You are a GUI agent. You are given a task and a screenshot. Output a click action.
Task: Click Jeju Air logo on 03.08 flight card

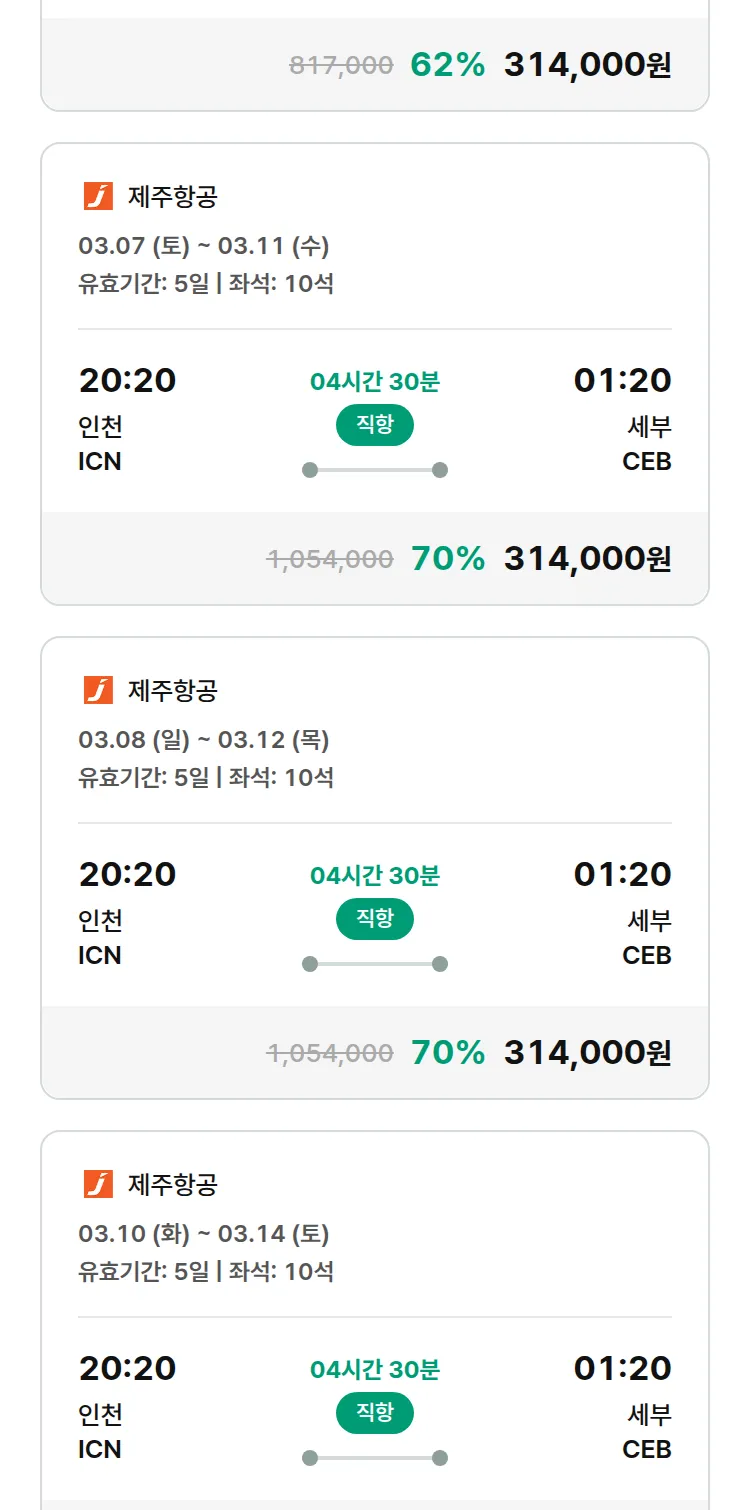coord(98,690)
